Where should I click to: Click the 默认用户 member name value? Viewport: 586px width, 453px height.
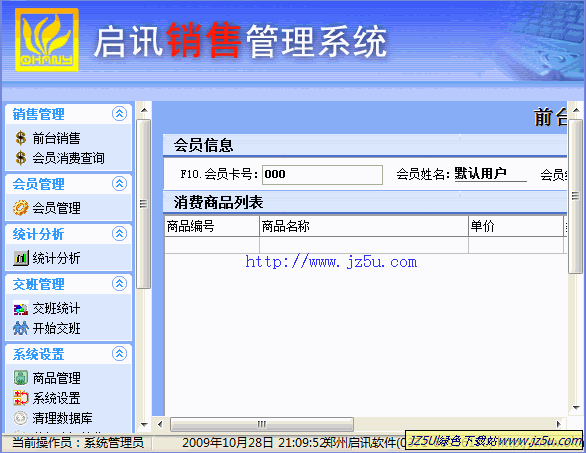[481, 173]
